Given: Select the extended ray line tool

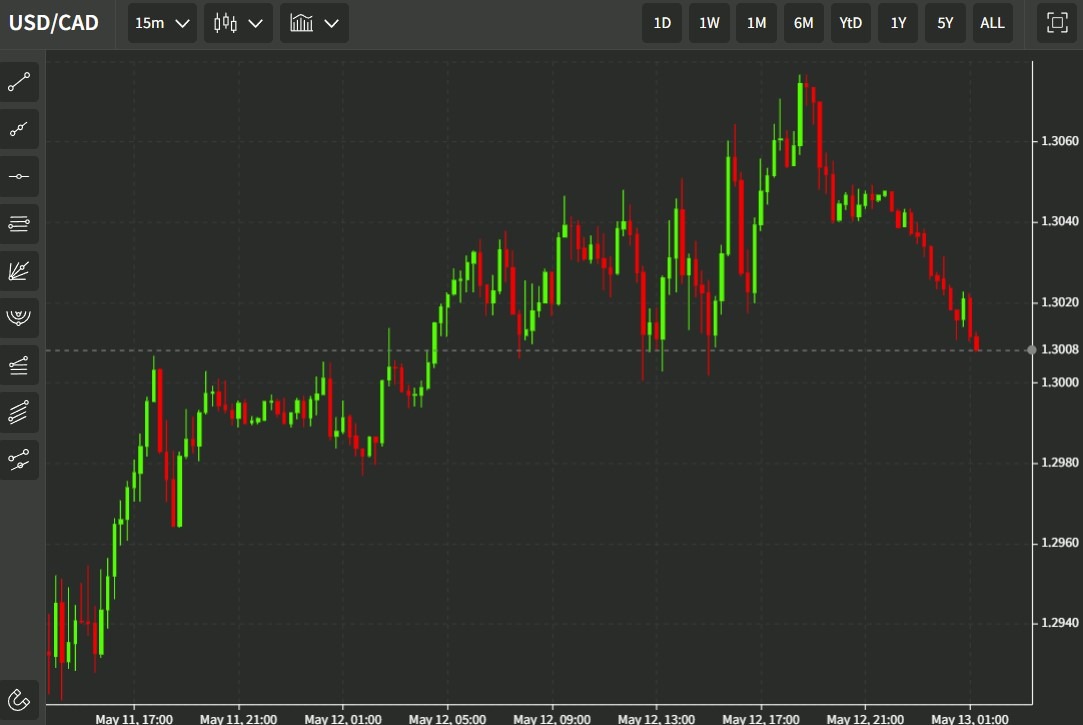Looking at the screenshot, I should click(19, 129).
